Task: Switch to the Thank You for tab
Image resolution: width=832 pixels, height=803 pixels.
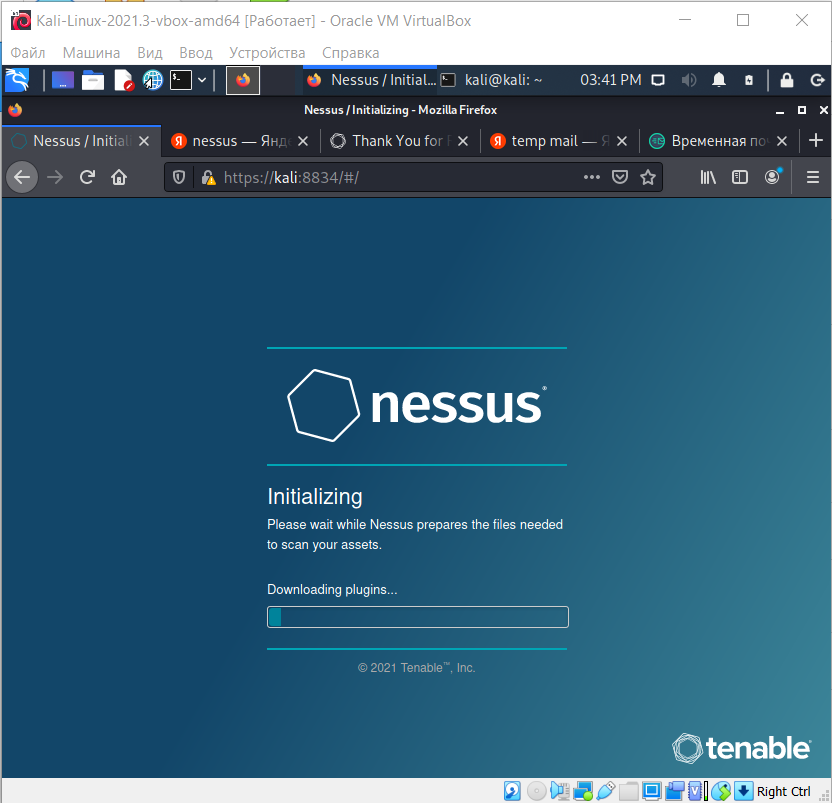Action: tap(400, 141)
